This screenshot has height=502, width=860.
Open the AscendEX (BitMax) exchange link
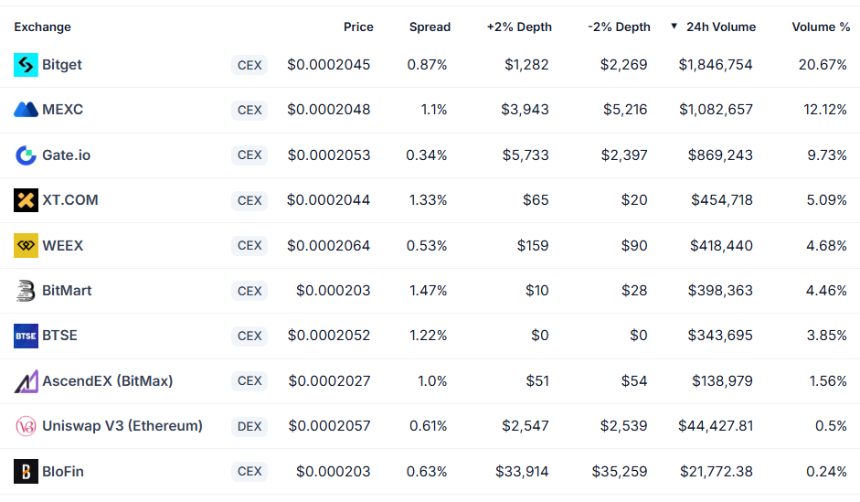[108, 381]
